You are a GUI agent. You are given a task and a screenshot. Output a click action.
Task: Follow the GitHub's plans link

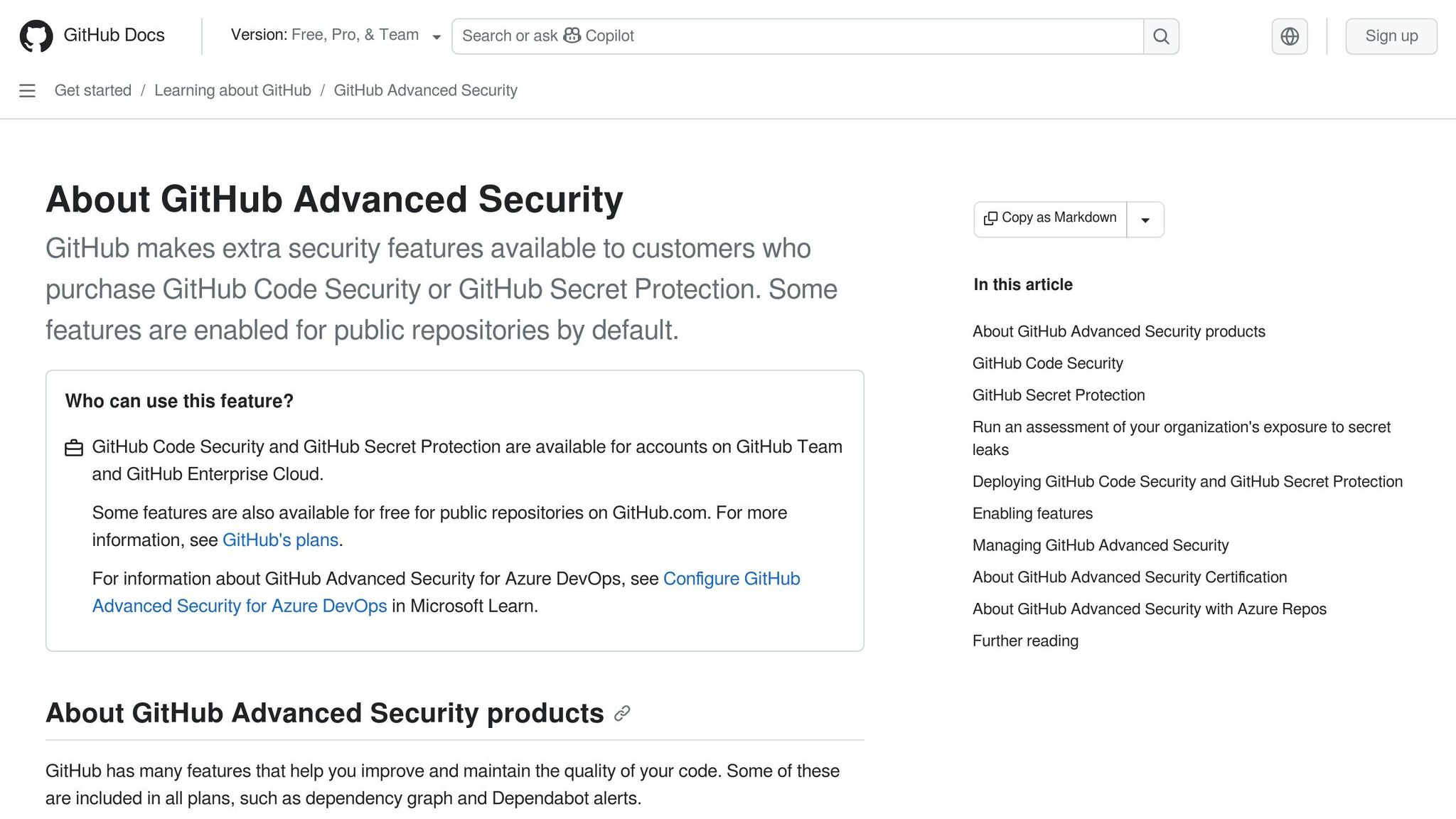click(x=280, y=540)
